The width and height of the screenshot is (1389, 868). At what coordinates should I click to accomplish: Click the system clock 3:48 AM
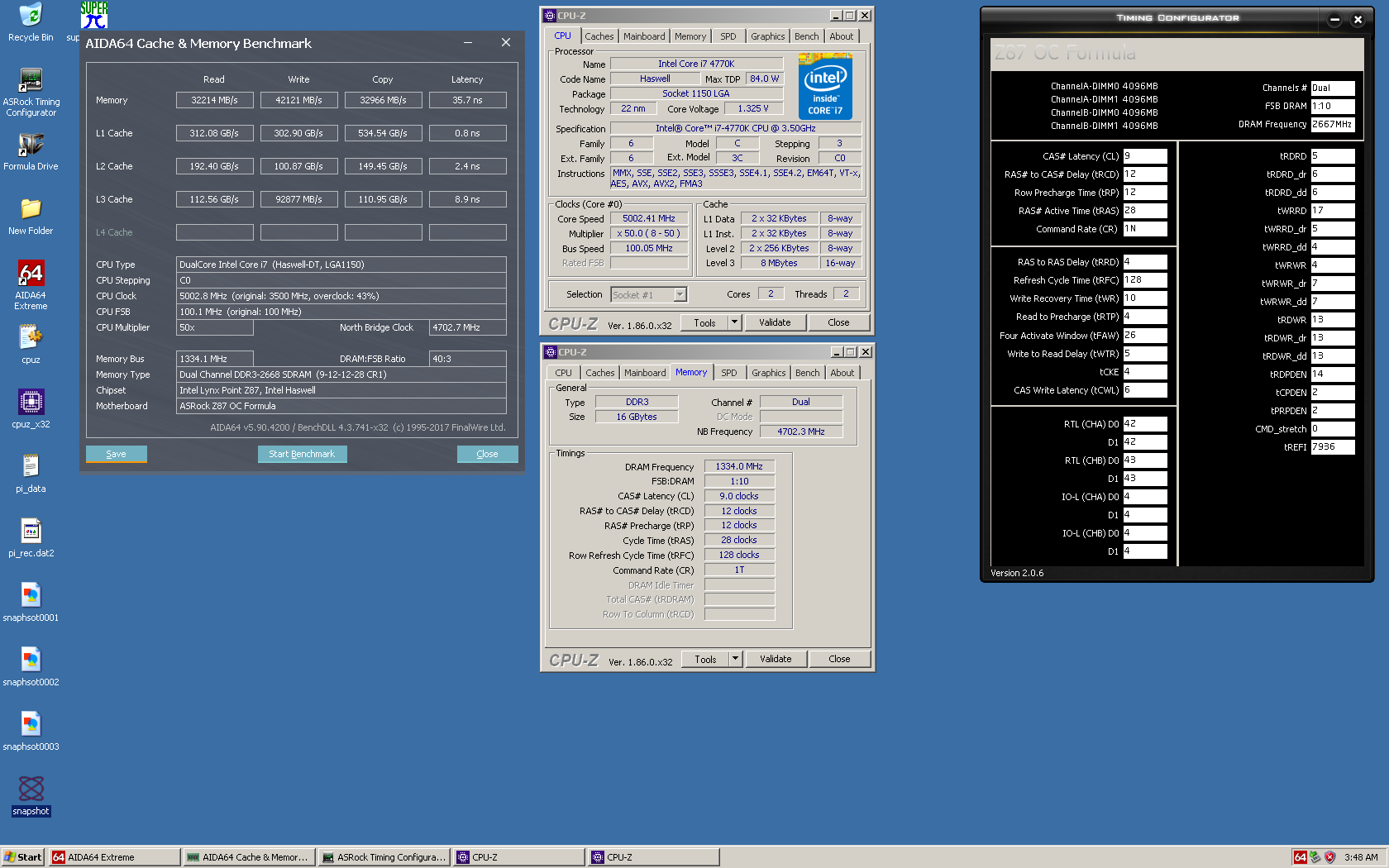coord(1361,857)
